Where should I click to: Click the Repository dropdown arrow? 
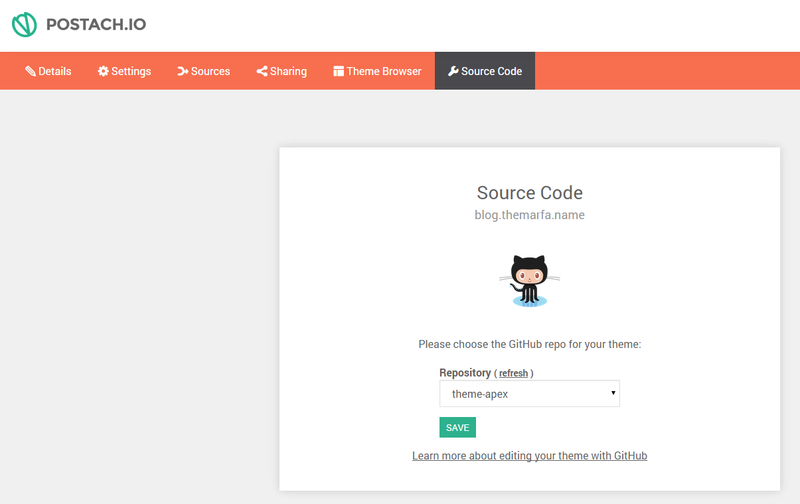pyautogui.click(x=613, y=393)
